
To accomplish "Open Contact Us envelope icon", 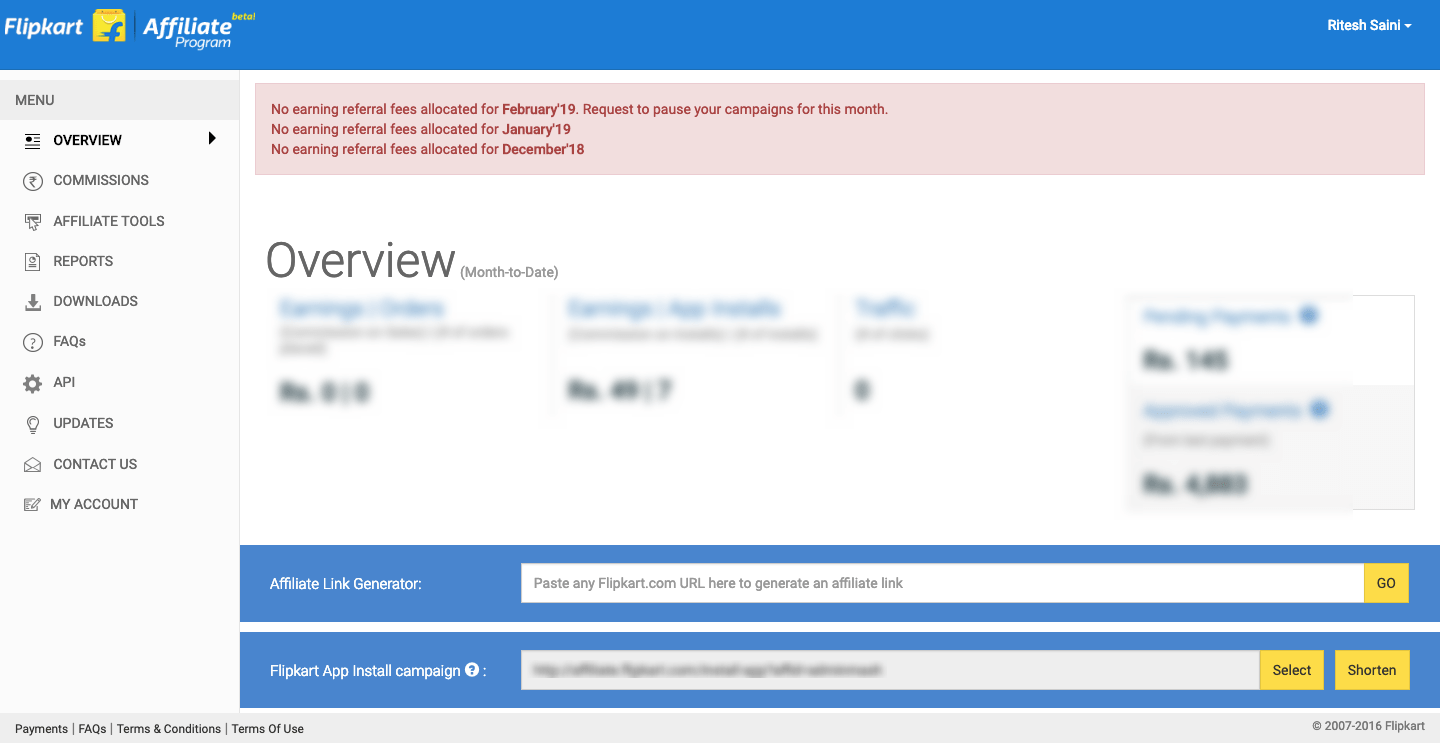I will (31, 463).
